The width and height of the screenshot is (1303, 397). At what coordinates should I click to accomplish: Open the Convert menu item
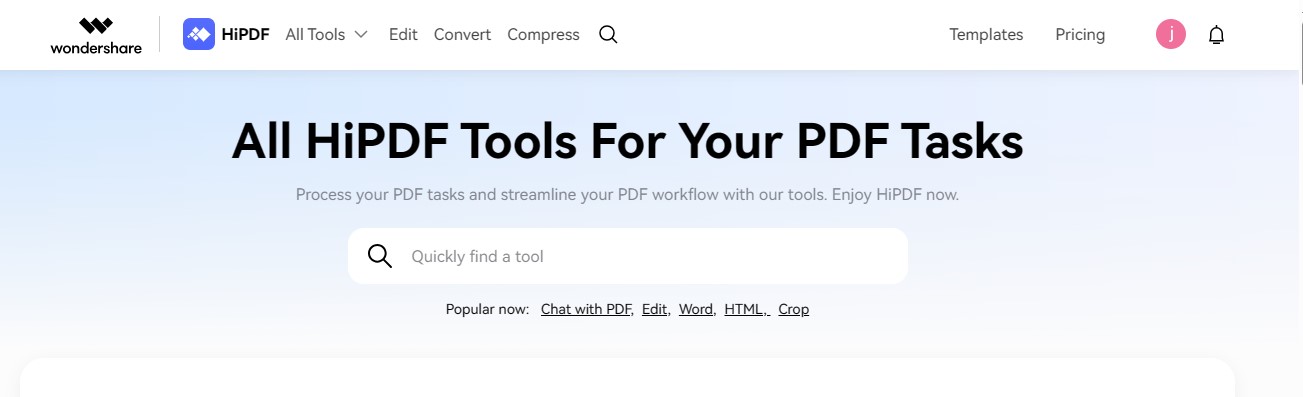tap(462, 34)
